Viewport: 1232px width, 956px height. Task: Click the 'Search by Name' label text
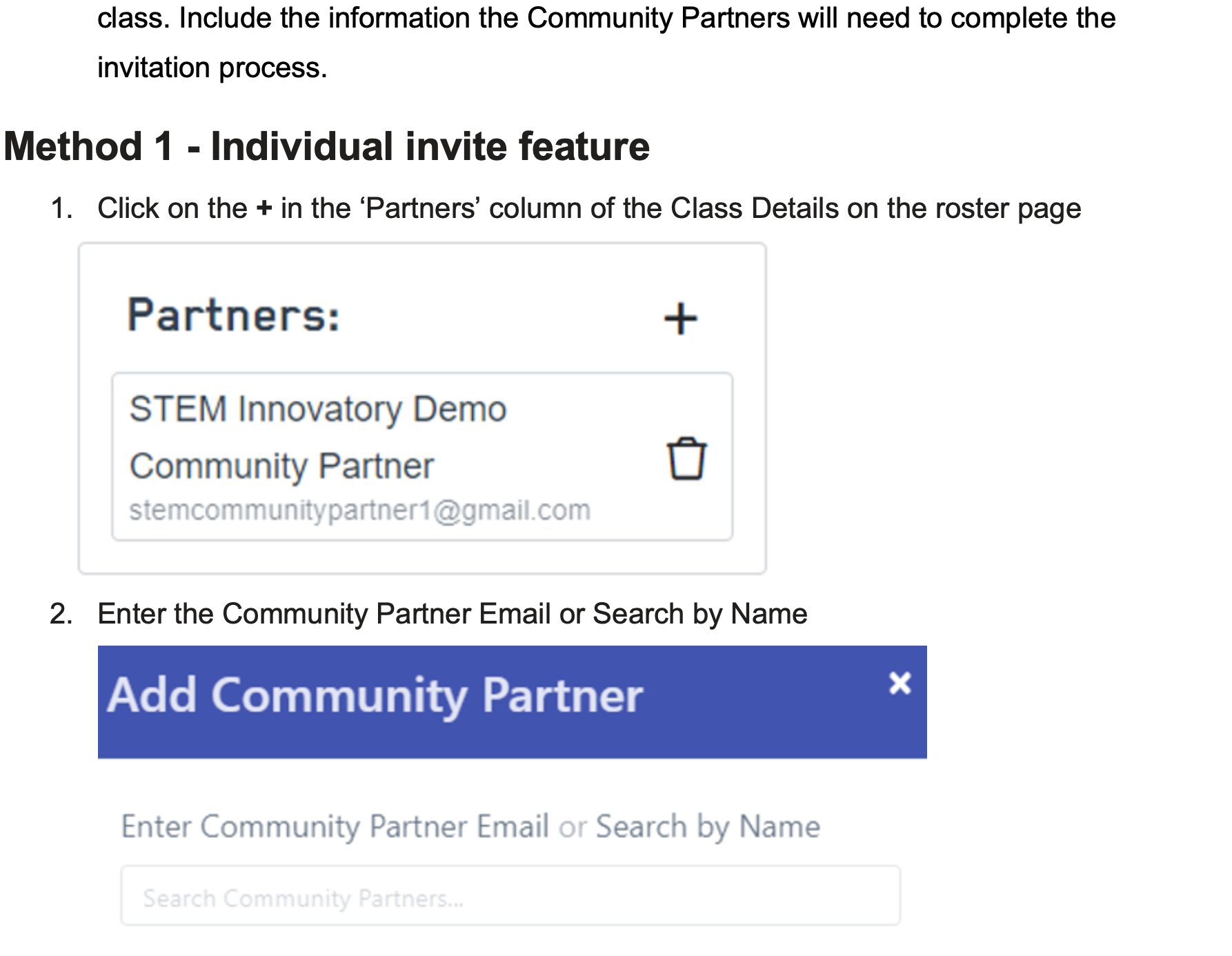click(708, 826)
